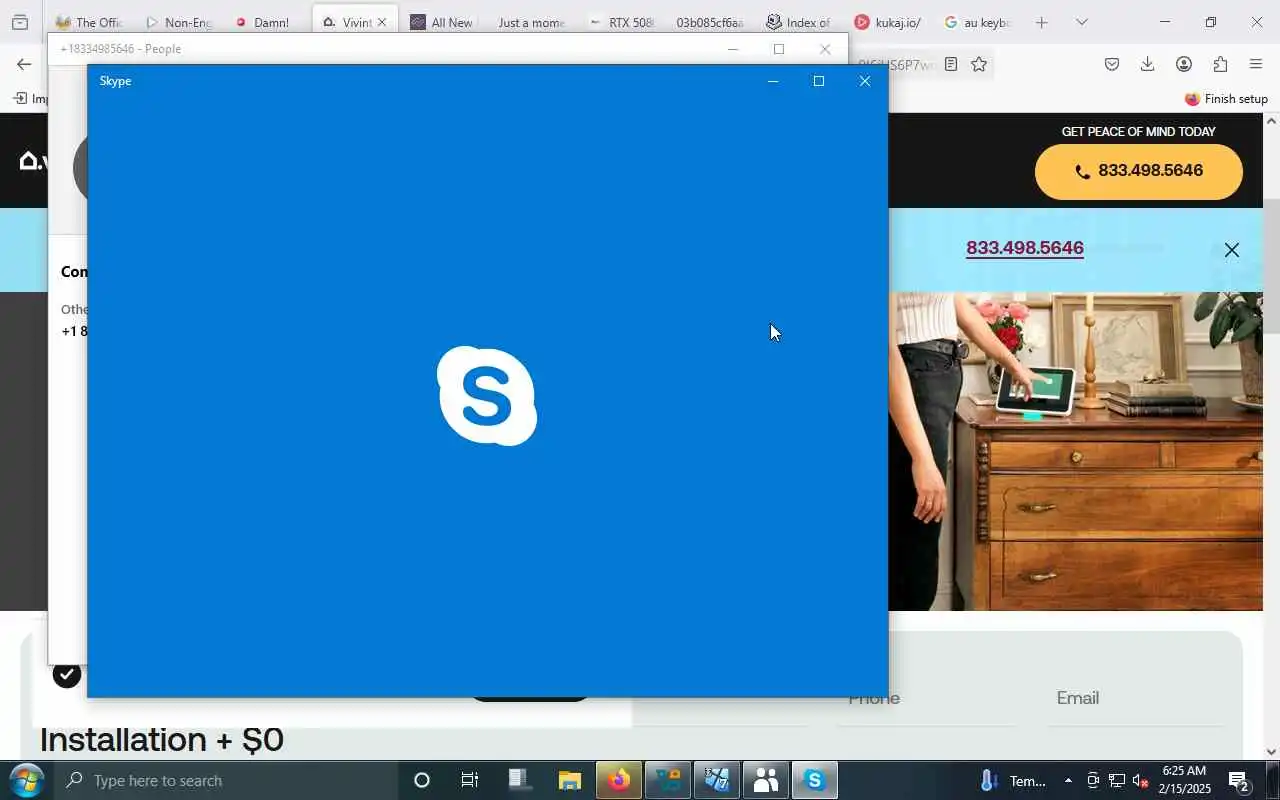Switch to the Just a mome browser tab
This screenshot has height=800, width=1280.
coord(530,22)
